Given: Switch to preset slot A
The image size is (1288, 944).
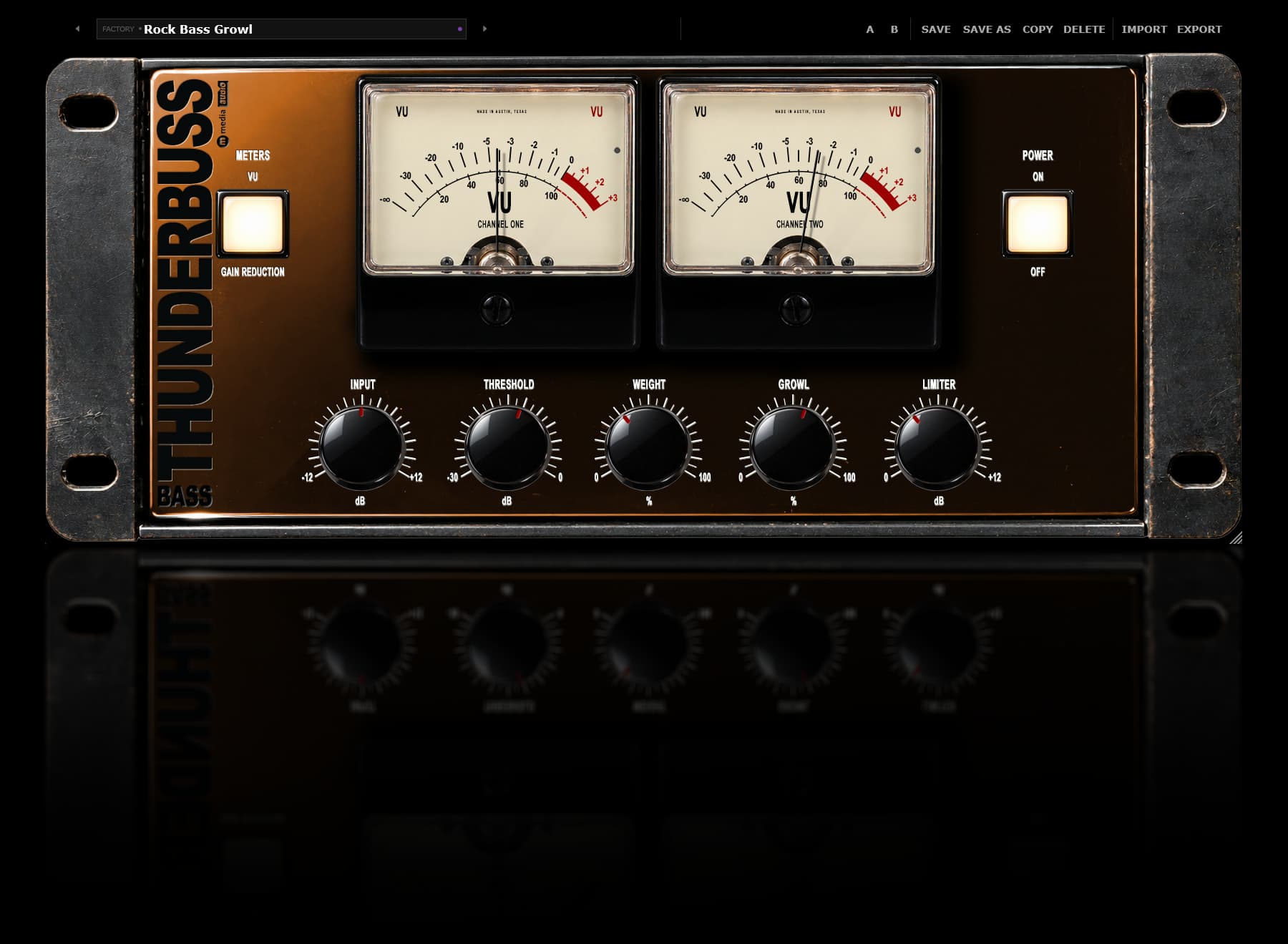Looking at the screenshot, I should 869,29.
